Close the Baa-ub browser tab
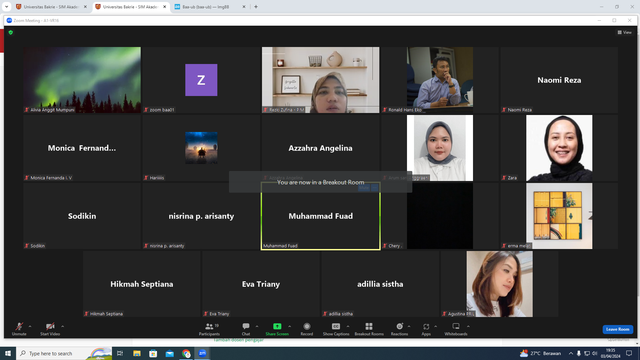The height and width of the screenshot is (360, 640). (x=244, y=7)
